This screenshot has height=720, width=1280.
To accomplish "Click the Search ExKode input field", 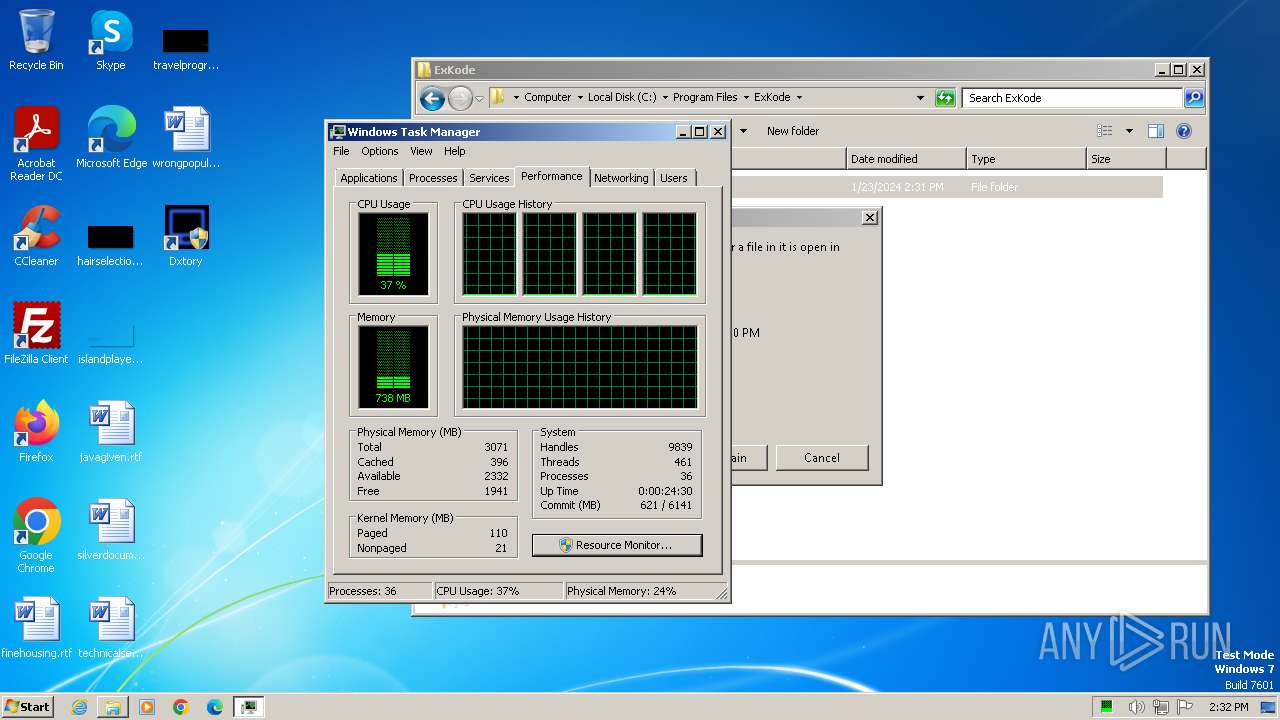I will (x=1073, y=98).
